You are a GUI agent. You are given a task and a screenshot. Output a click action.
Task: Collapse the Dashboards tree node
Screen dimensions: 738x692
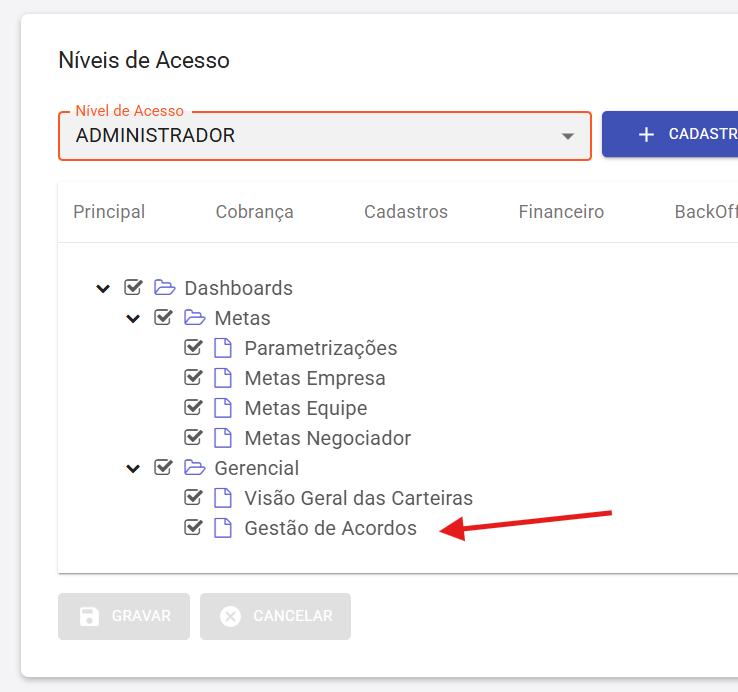coord(103,288)
